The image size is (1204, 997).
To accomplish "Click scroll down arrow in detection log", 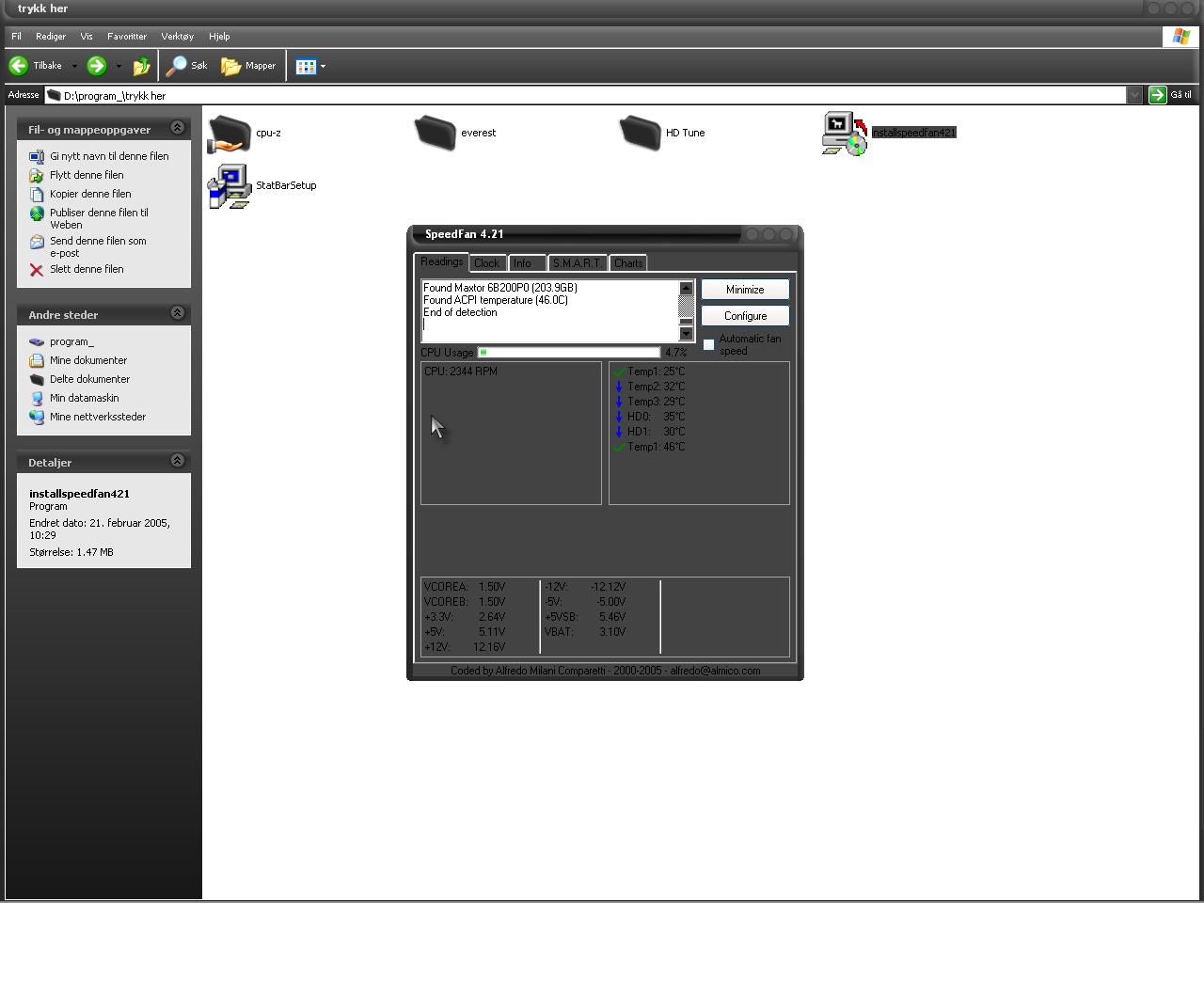I will [686, 333].
